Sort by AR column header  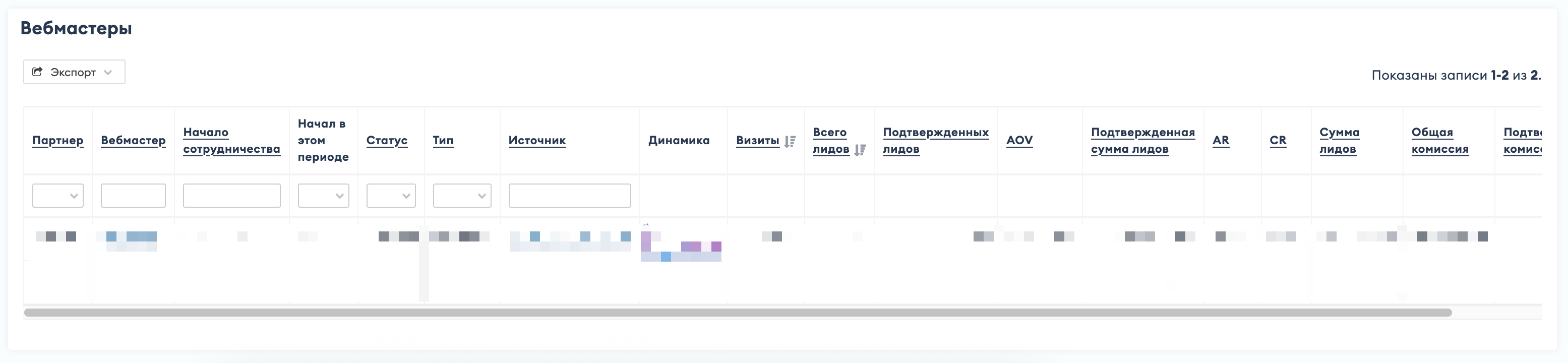click(x=1221, y=140)
